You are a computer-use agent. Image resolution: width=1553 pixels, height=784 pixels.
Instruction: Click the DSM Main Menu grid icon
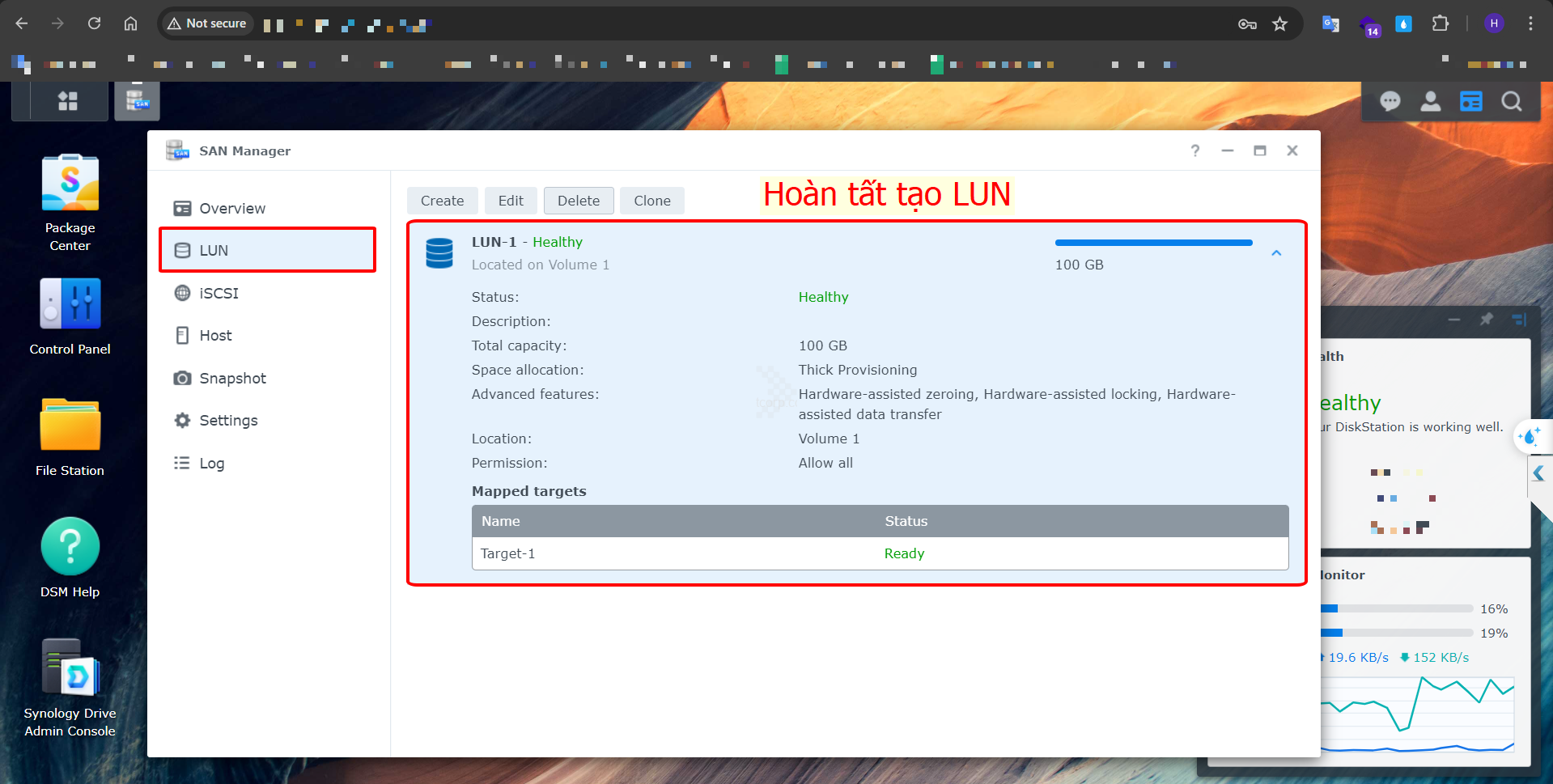point(68,101)
